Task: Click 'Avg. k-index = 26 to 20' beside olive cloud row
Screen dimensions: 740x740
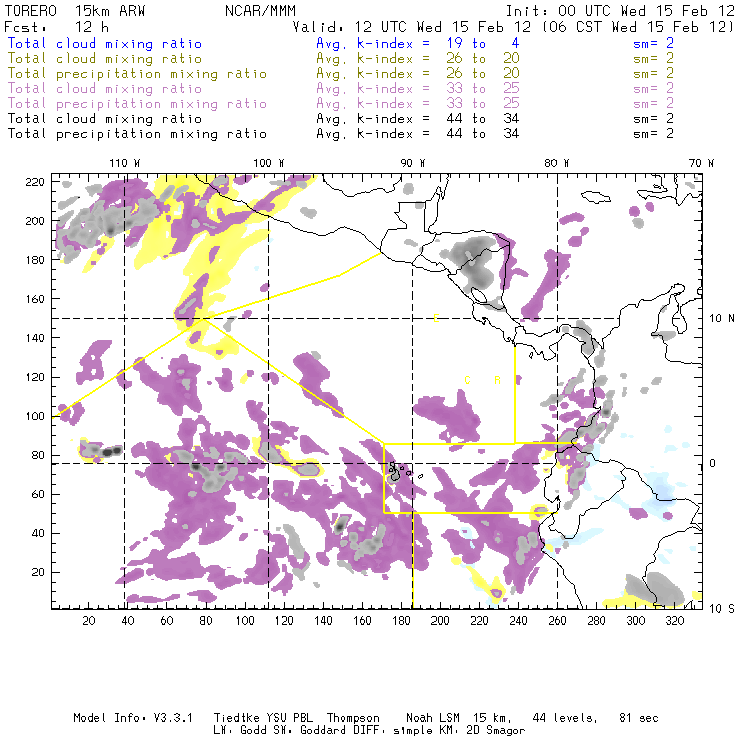Action: tap(418, 59)
